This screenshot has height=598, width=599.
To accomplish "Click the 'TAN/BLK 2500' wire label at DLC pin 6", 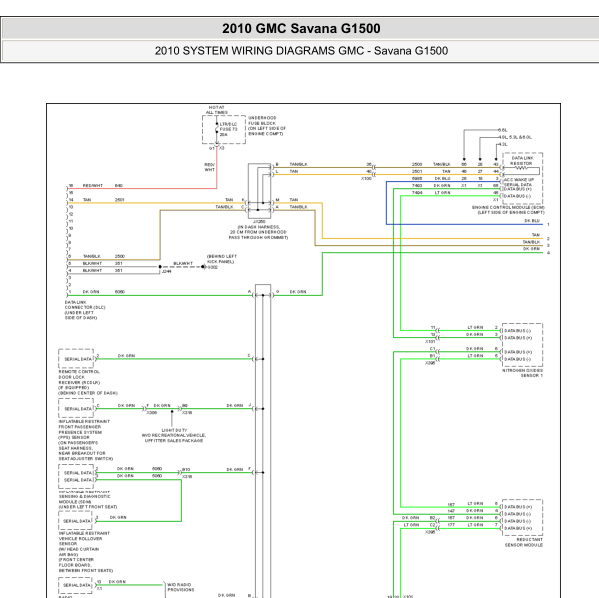I will point(103,256).
